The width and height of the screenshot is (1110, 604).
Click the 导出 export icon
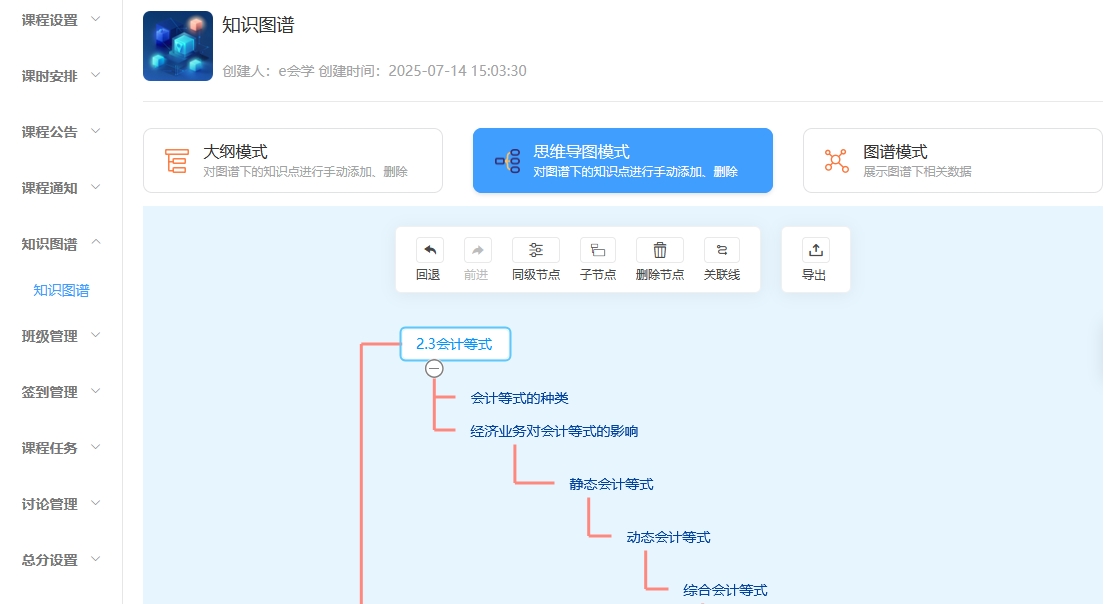click(815, 250)
